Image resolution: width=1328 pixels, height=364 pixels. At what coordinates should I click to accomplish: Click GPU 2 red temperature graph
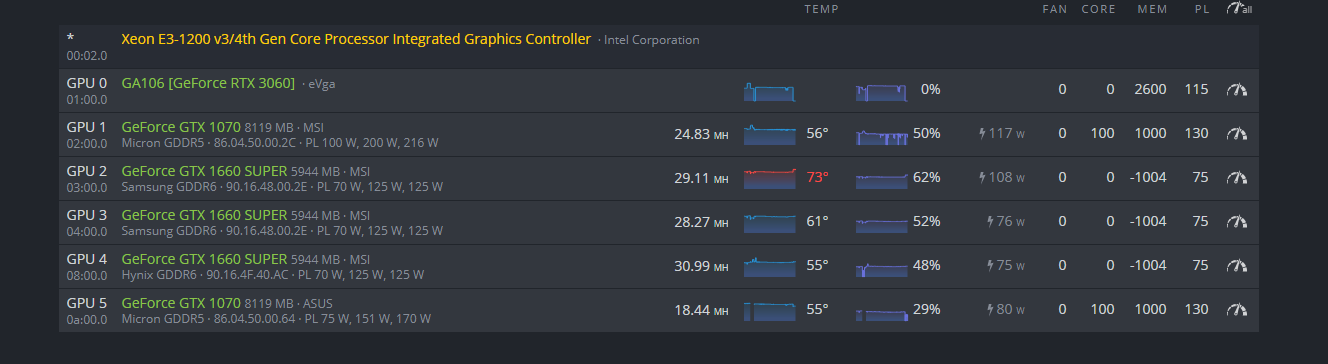(x=770, y=178)
